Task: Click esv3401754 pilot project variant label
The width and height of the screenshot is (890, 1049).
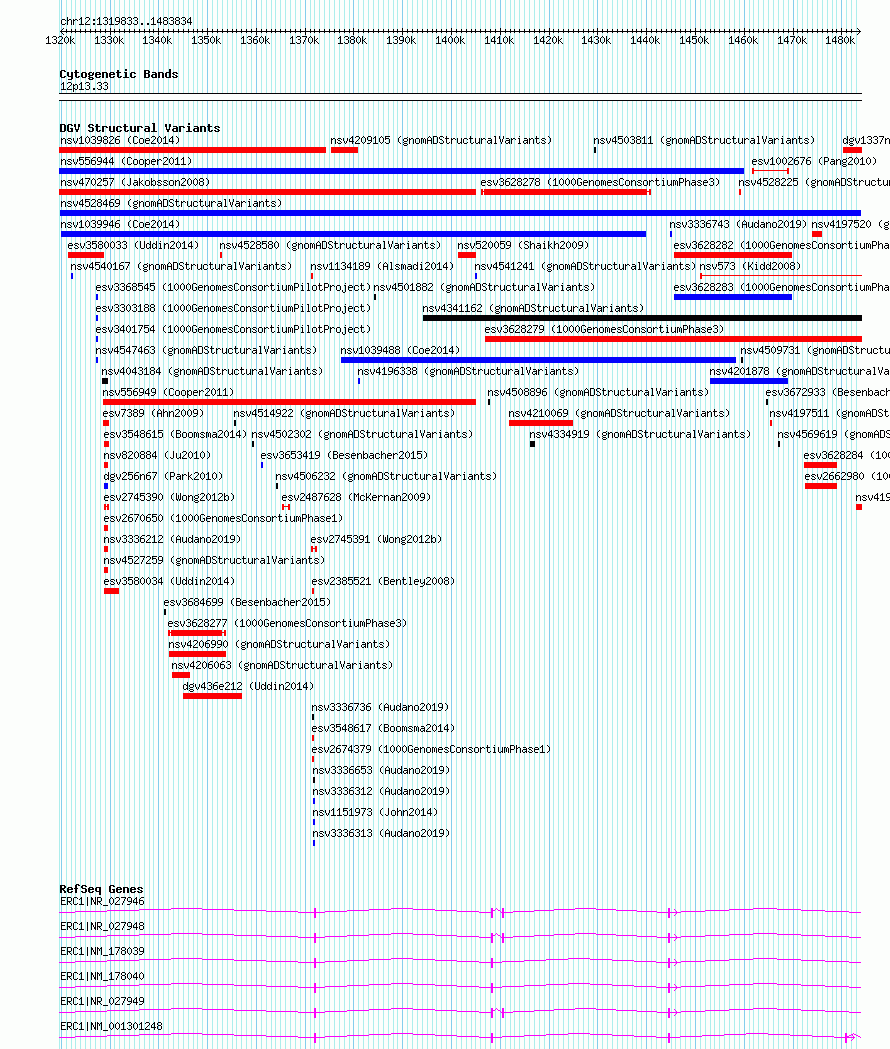Action: tap(233, 329)
